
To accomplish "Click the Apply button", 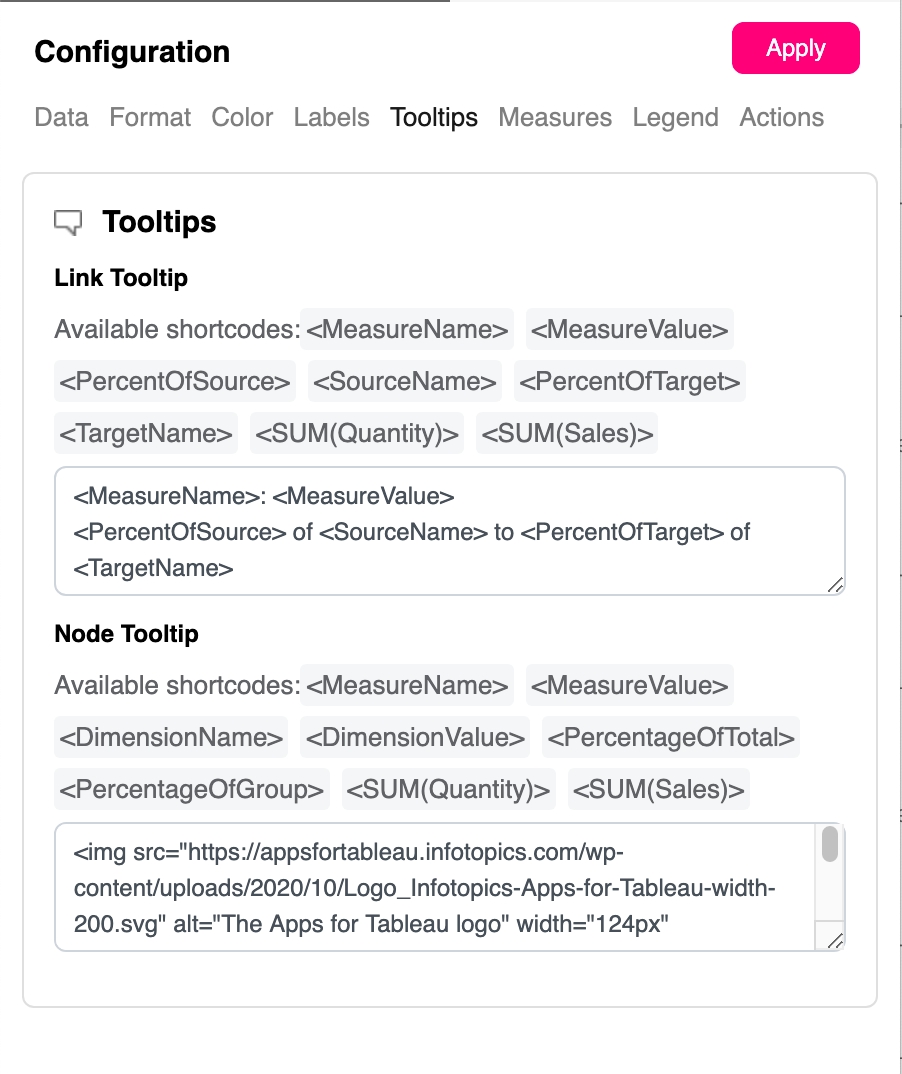I will point(795,48).
